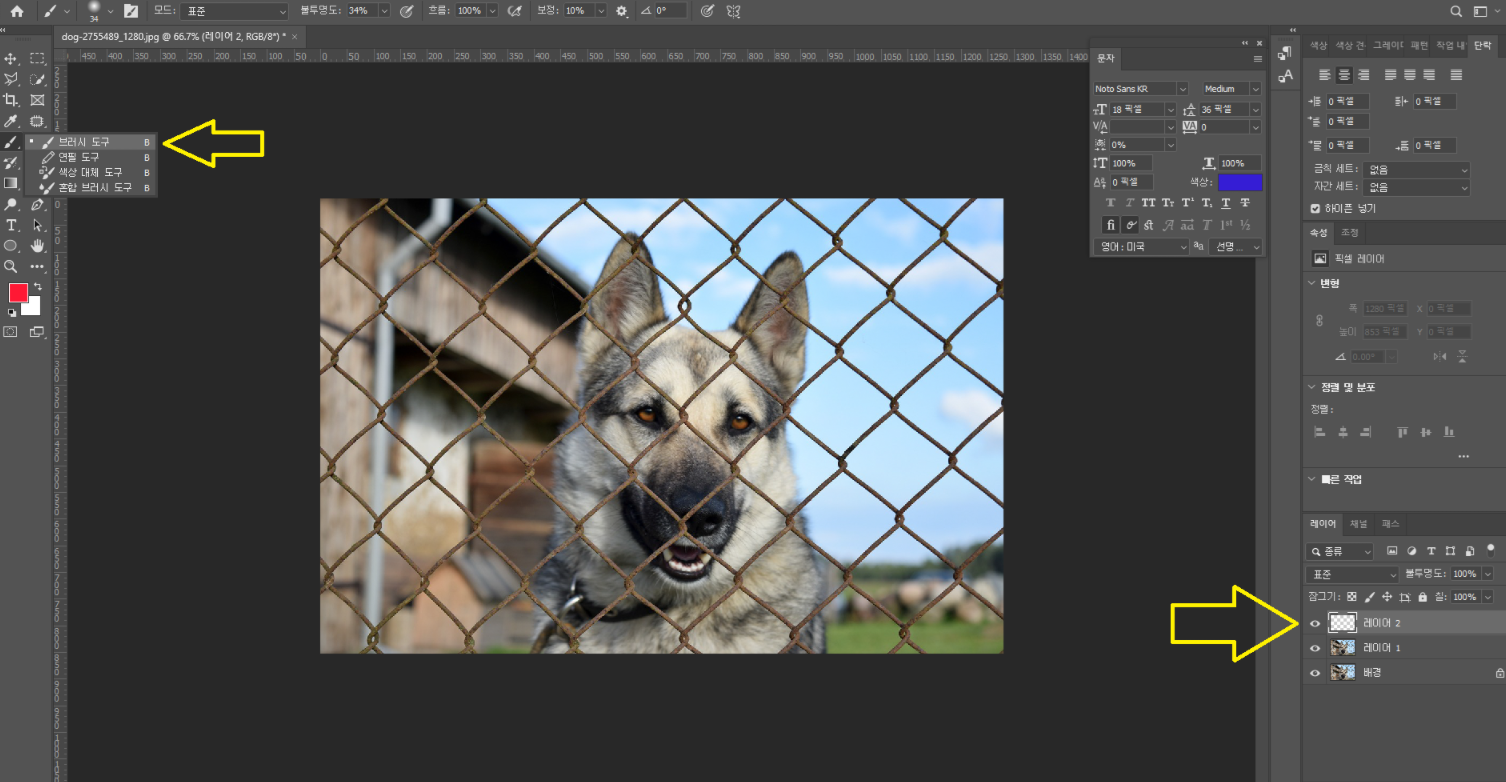Click Faux Bold style in Character panel

[x=1110, y=203]
